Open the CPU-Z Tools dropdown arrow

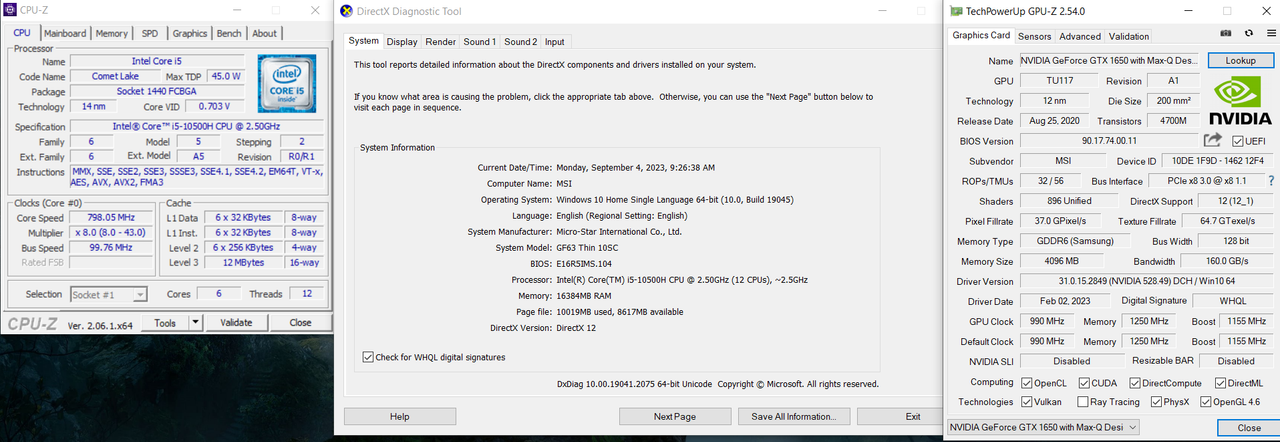pos(195,323)
